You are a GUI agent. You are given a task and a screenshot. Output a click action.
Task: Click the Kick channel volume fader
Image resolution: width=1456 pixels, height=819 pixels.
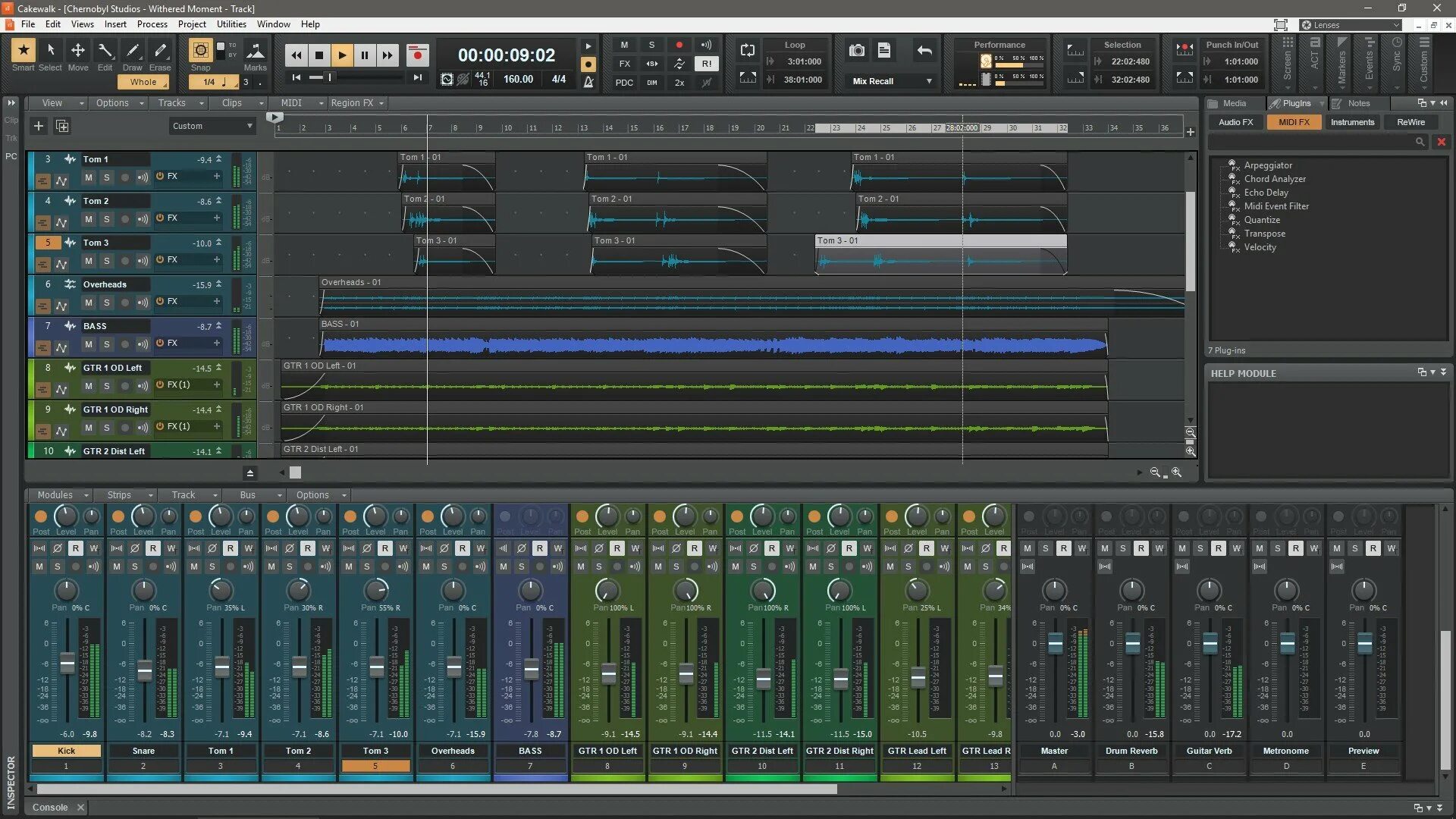point(67,664)
